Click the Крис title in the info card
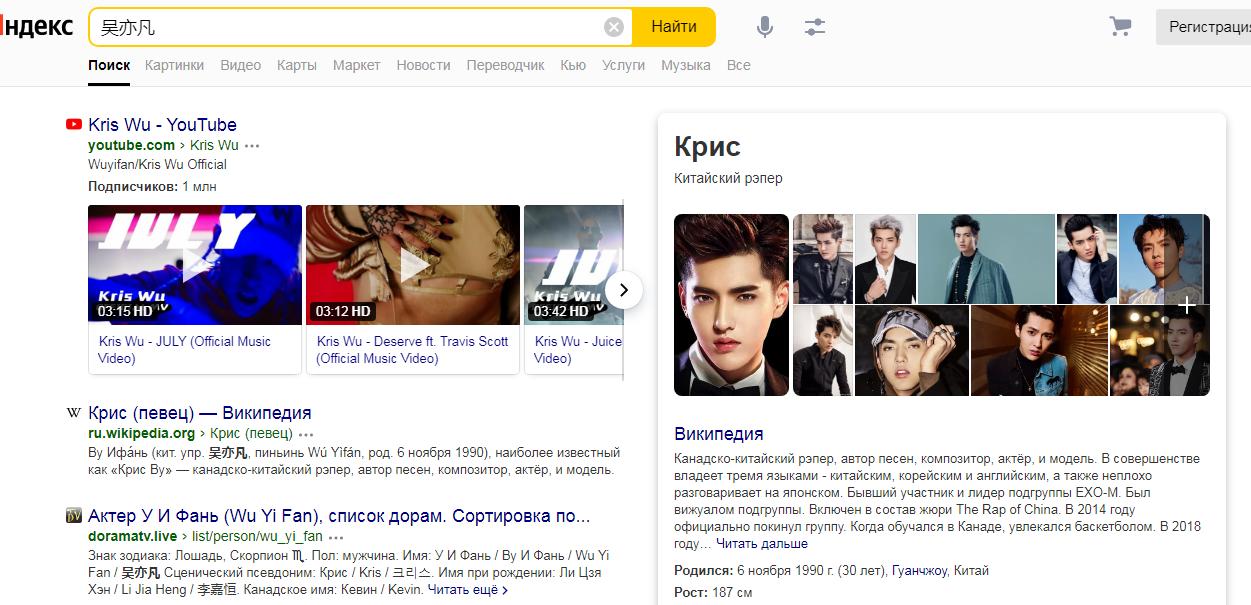This screenshot has width=1251, height=605. click(707, 146)
